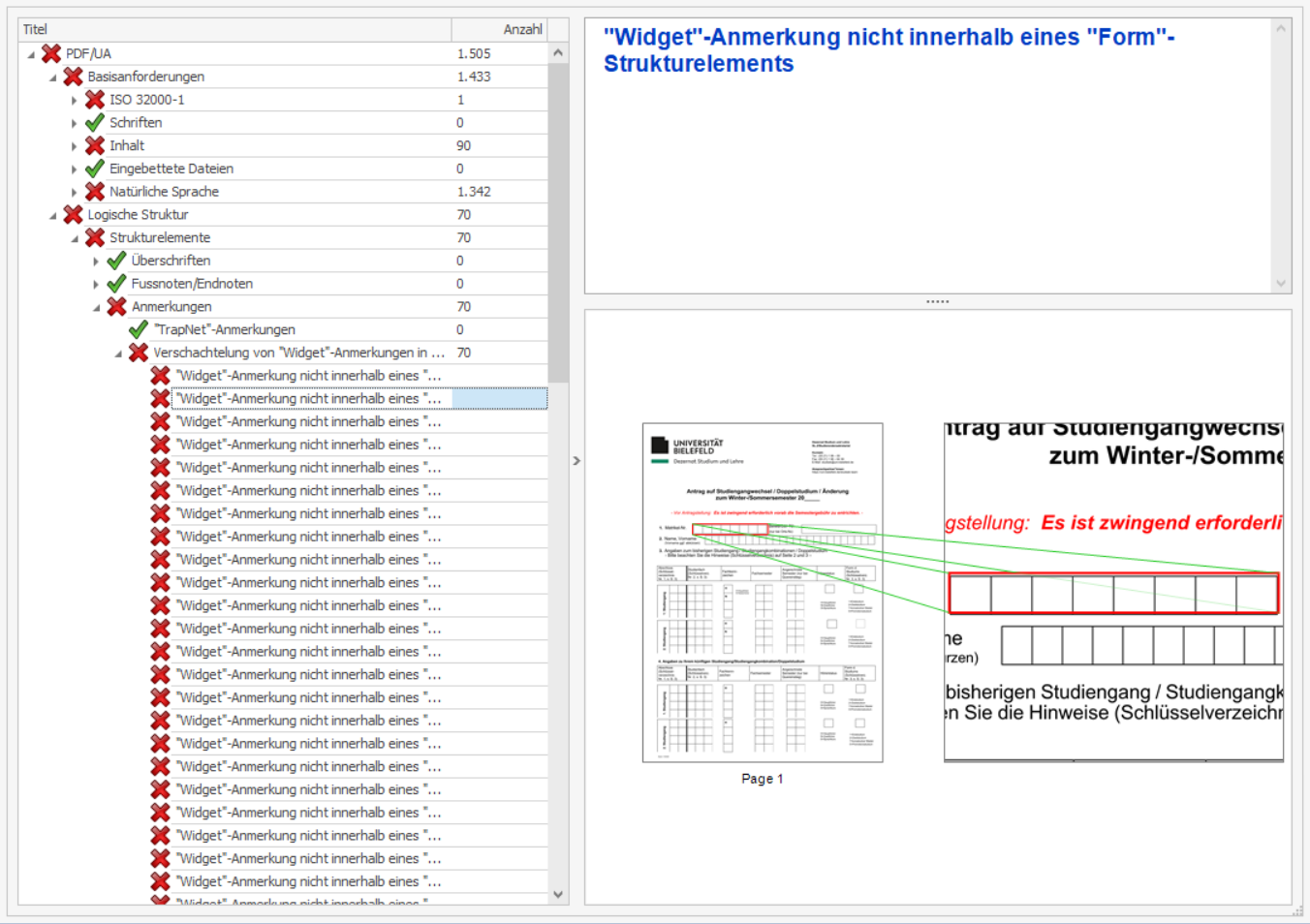Click the red X icon next to Inhalt

[x=95, y=145]
